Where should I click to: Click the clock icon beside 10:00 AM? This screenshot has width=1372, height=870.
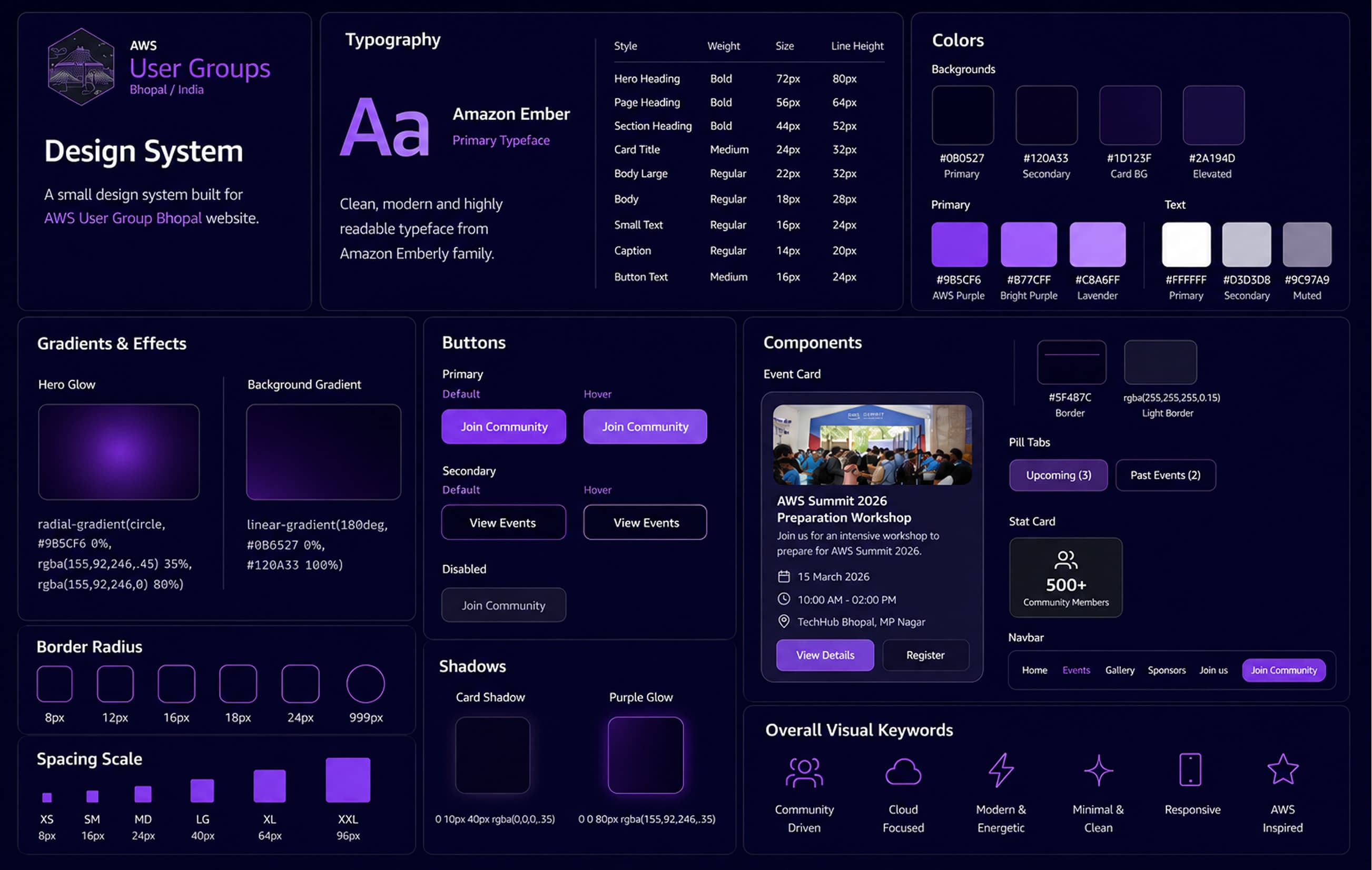coord(784,599)
